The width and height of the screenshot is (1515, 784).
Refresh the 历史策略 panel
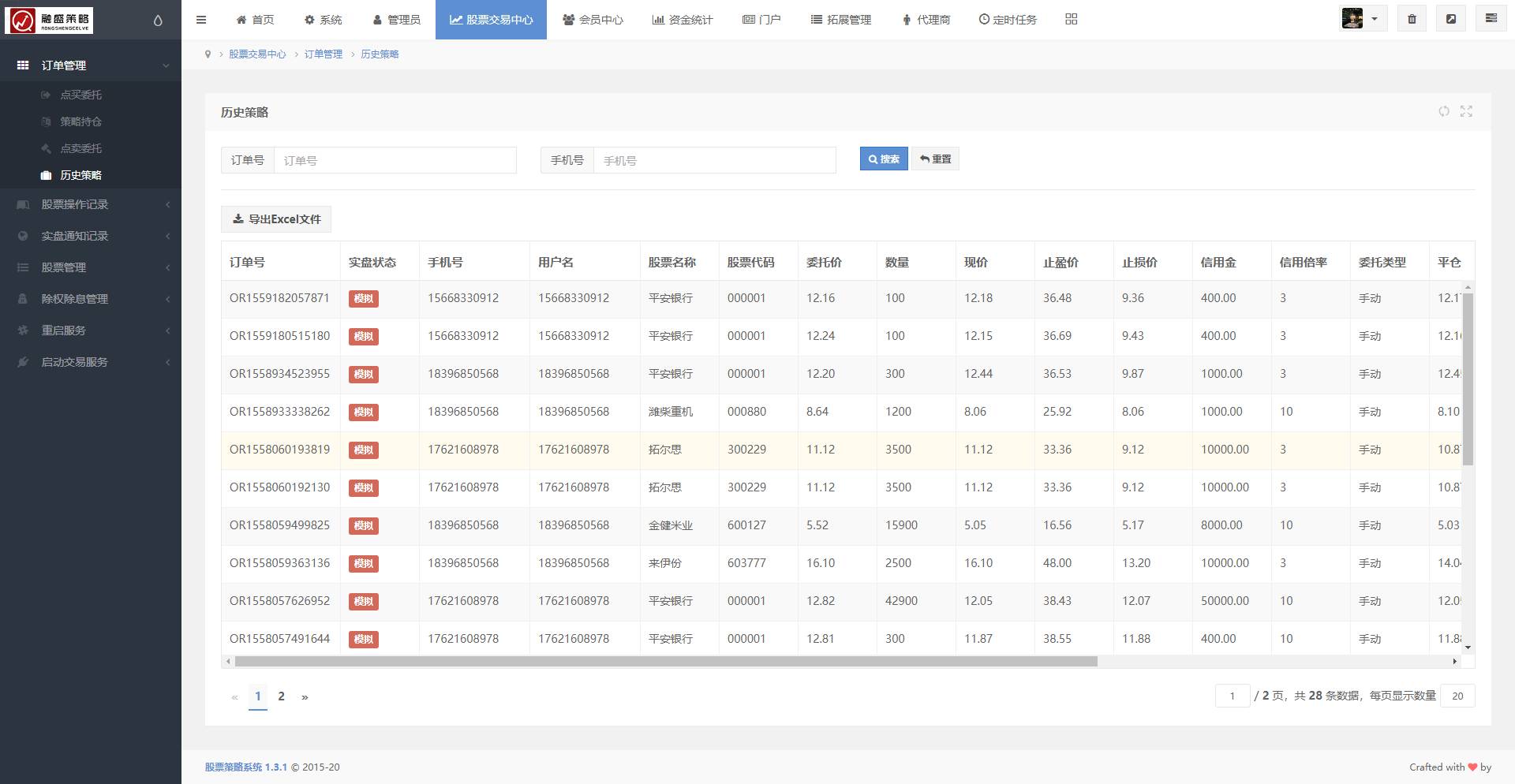pos(1444,111)
